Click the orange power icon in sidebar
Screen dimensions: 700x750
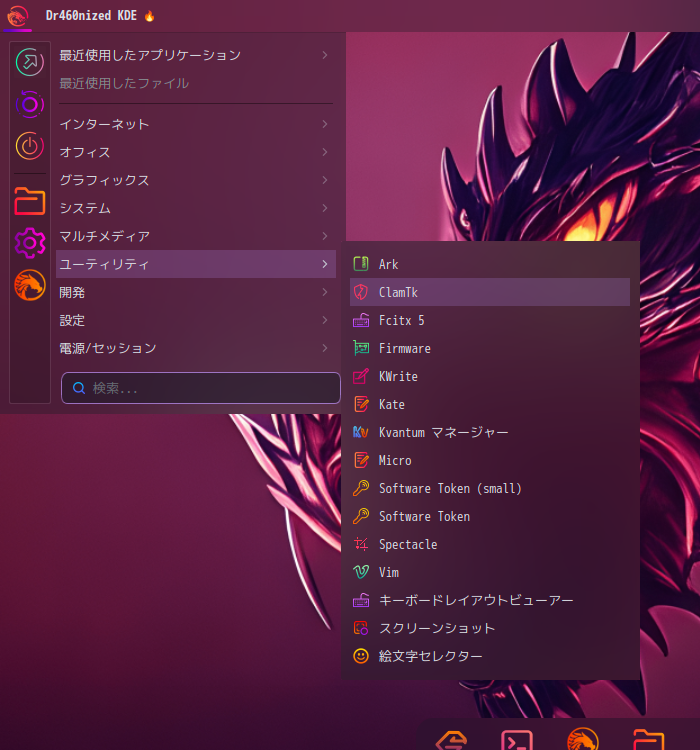(x=30, y=146)
